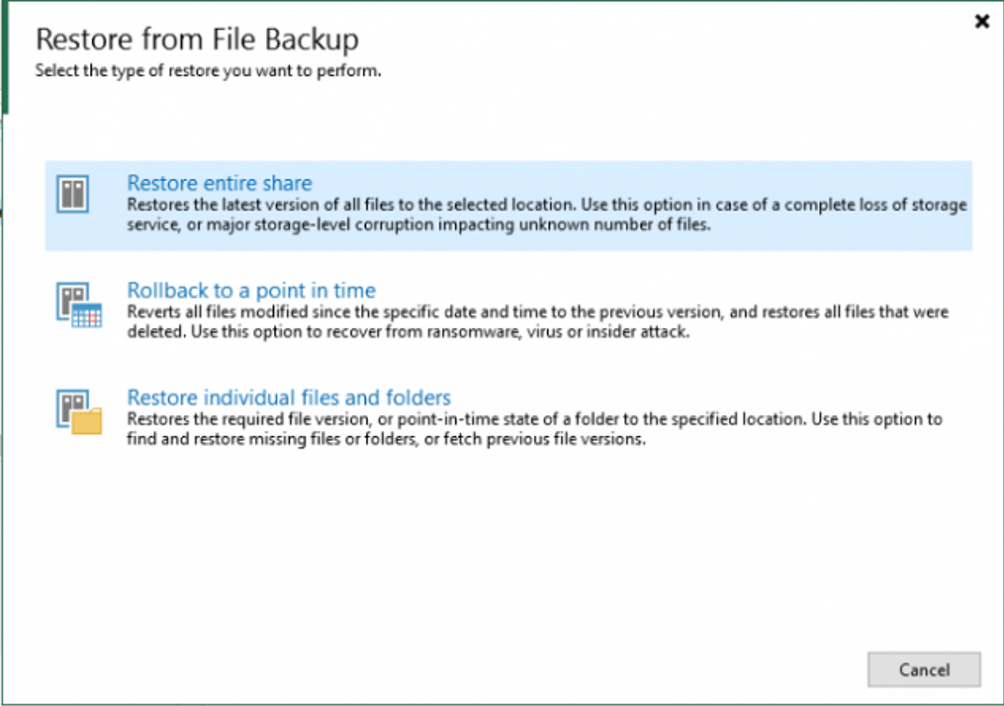The image size is (1004, 706).
Task: Click the Restore entire share icon
Action: [x=74, y=194]
